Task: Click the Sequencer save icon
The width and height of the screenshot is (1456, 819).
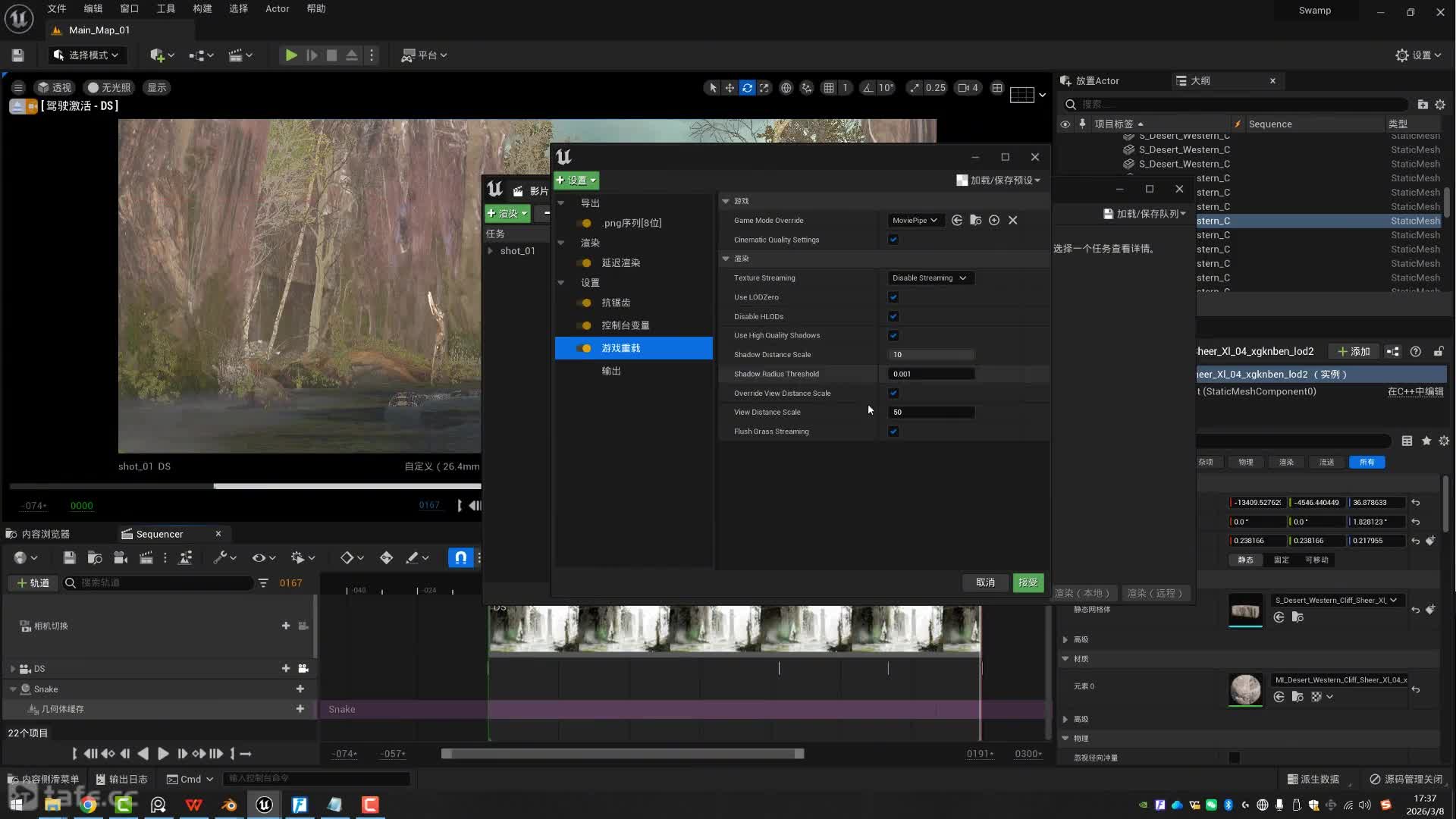Action: 69,558
